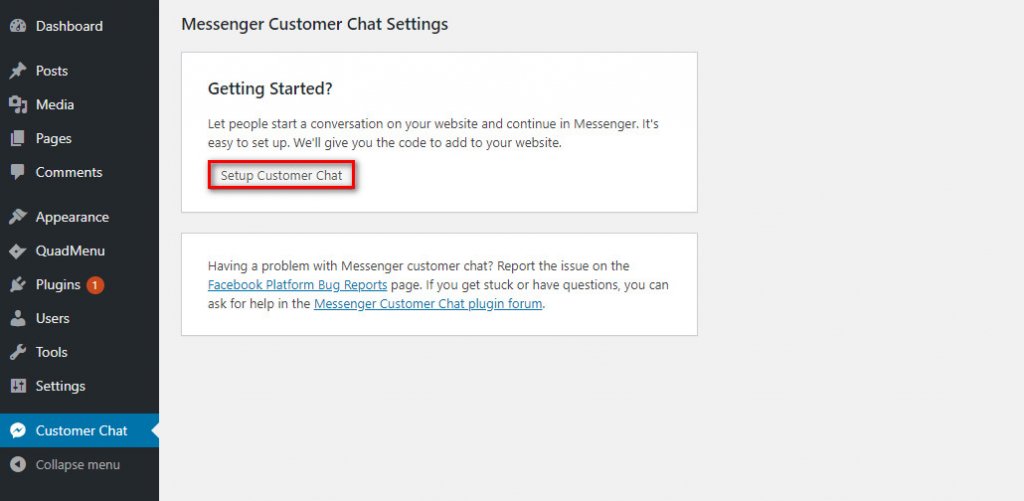
Task: Go to the Posts menu label
Action: coord(52,71)
